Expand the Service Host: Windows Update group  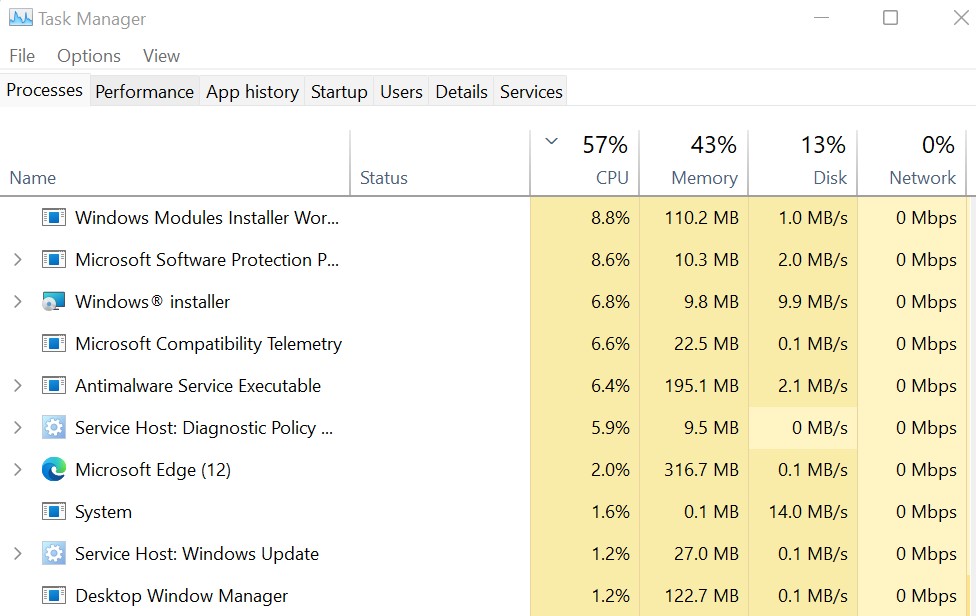(17, 554)
